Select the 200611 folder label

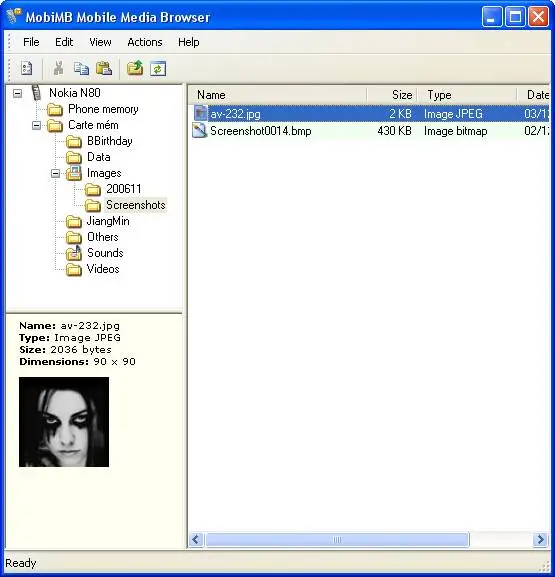[124, 189]
